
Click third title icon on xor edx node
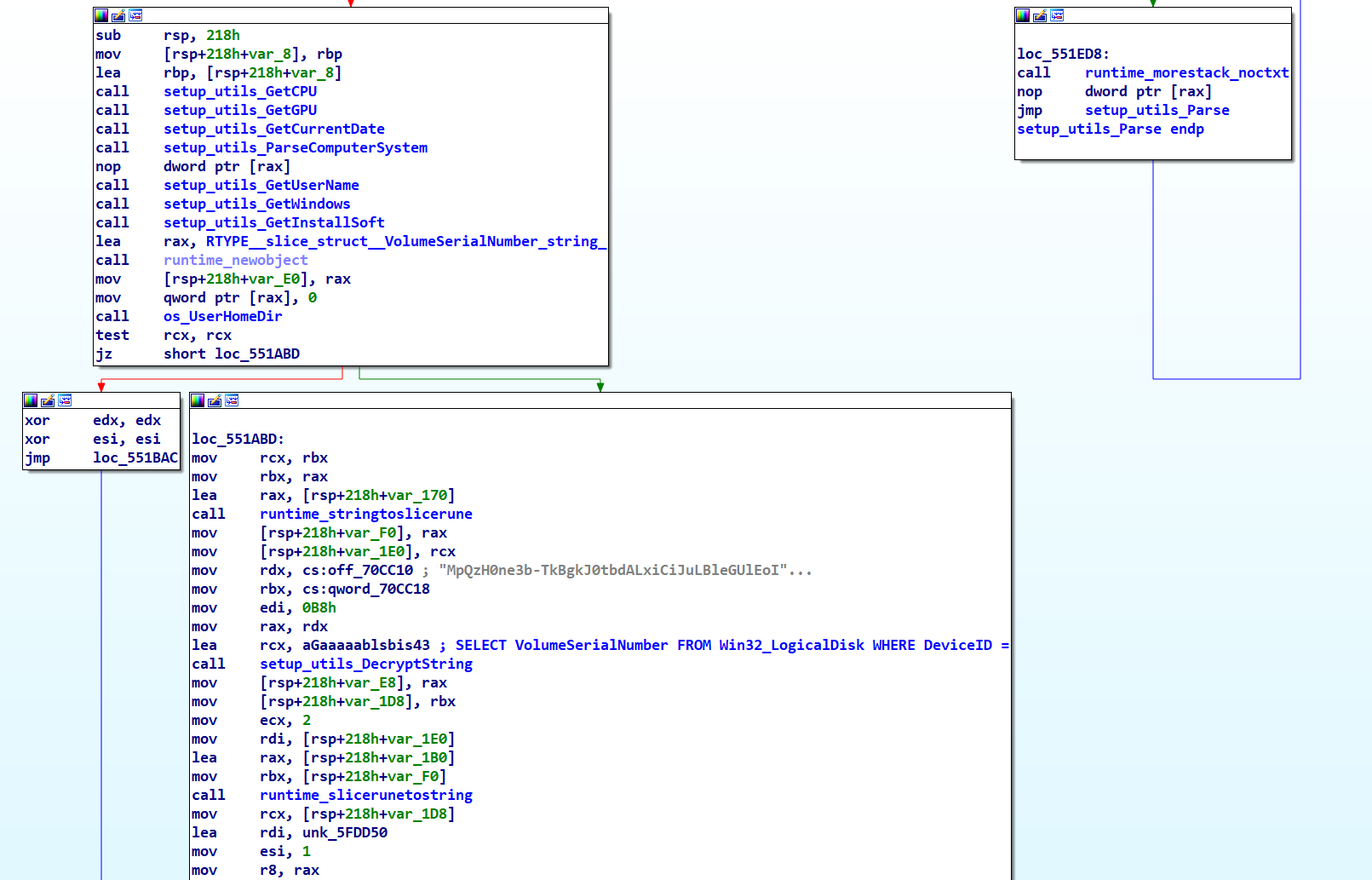(x=65, y=400)
